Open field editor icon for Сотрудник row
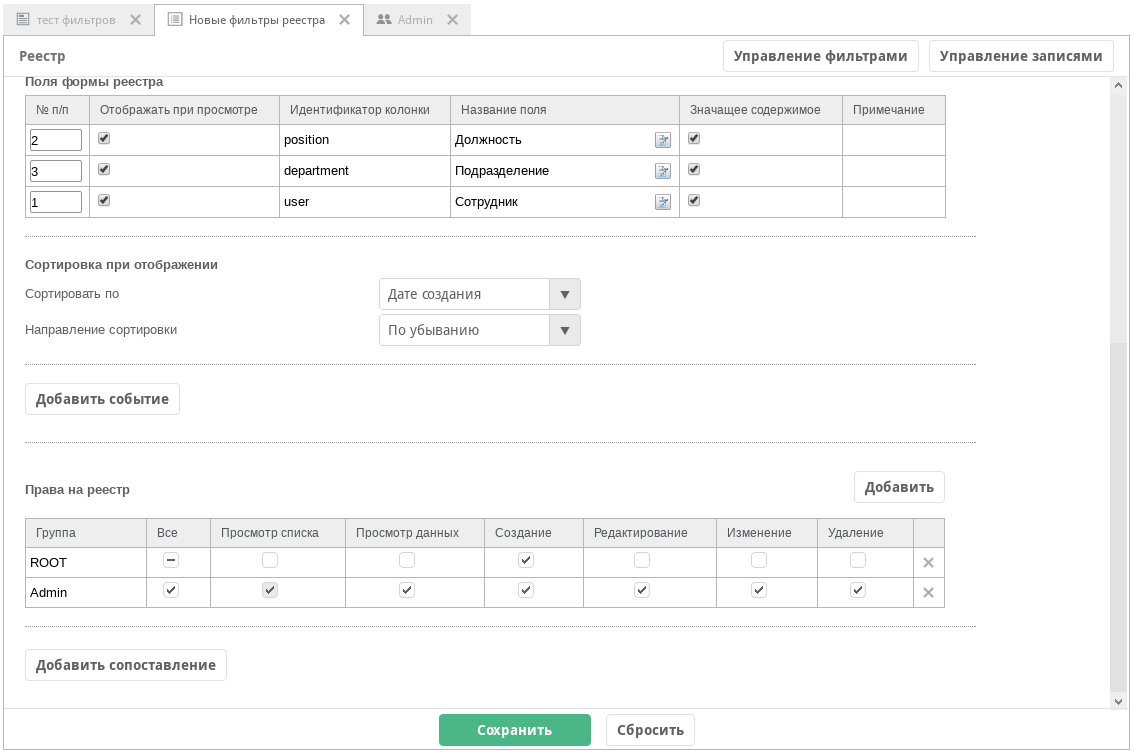This screenshot has height=754, width=1134. [x=662, y=202]
